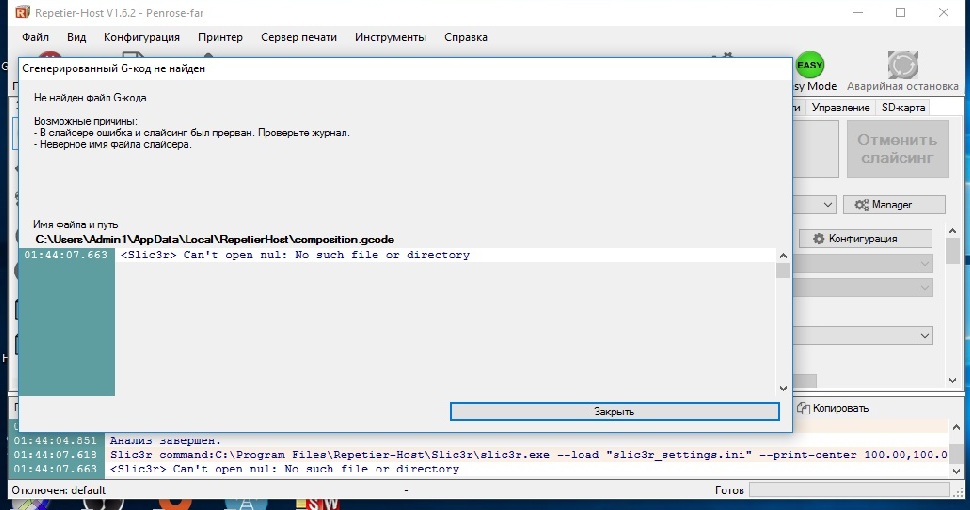
Task: Switch to the SD-карта tab
Action: click(x=903, y=107)
